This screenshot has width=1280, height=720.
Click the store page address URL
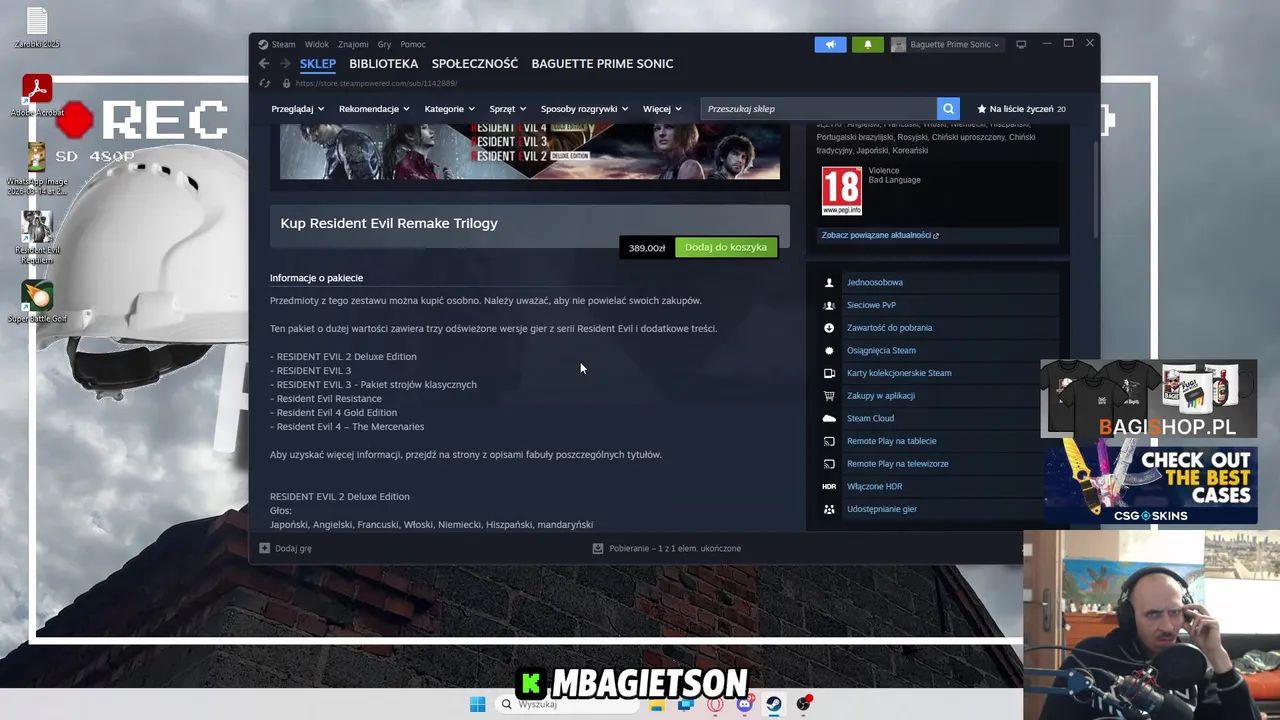click(376, 84)
